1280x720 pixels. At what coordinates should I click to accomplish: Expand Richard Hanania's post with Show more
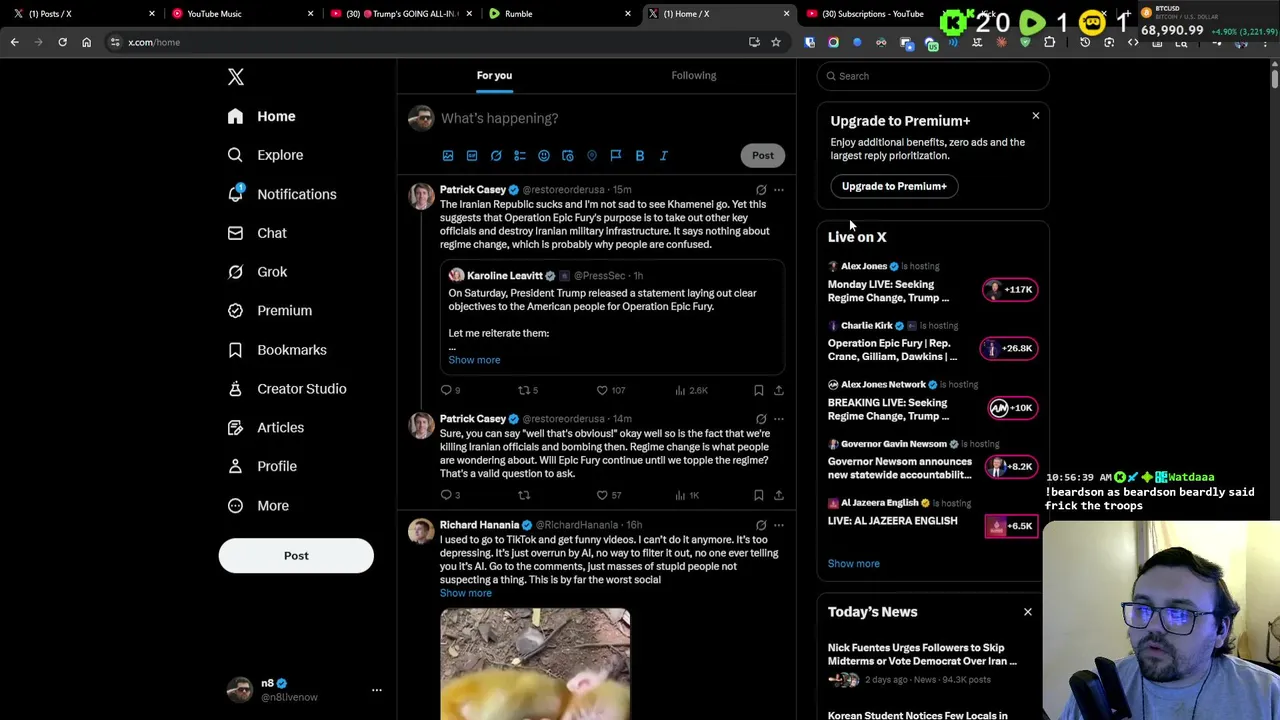[x=466, y=593]
